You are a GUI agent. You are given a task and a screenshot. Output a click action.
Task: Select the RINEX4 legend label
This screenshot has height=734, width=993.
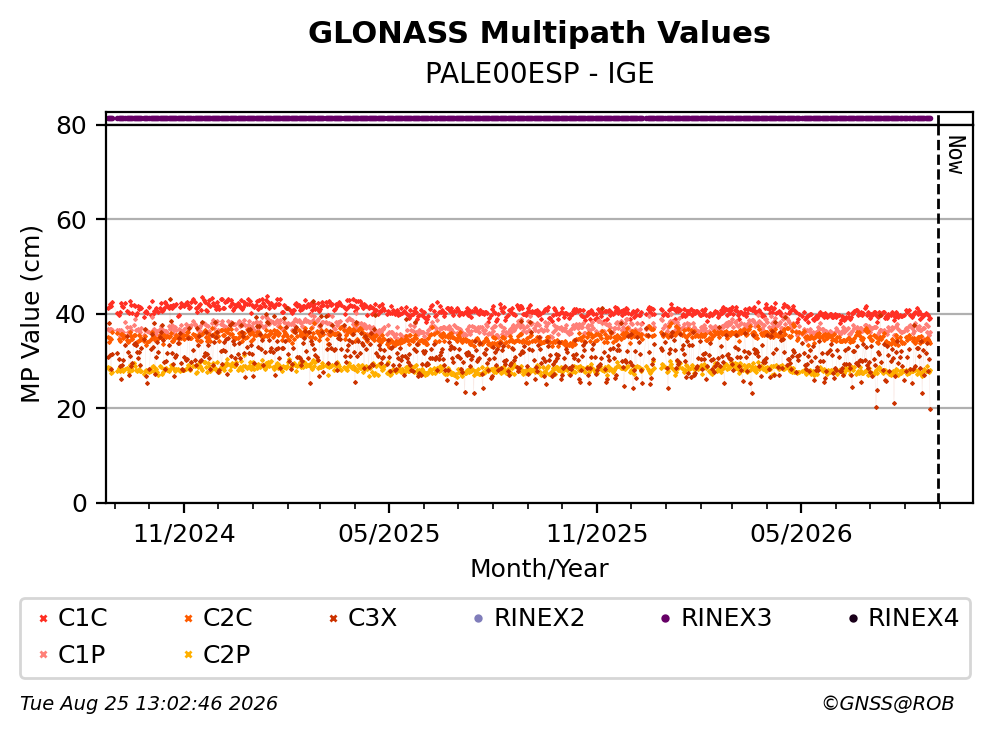pyautogui.click(x=913, y=617)
